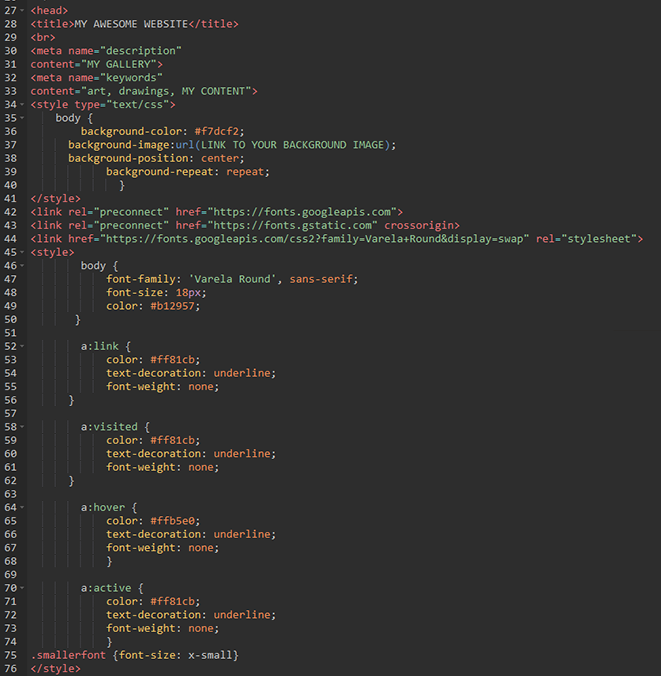This screenshot has width=661, height=676.
Task: Click LINK TO YOUR BACKGROUND IMAGE placeholder
Action: 292,145
